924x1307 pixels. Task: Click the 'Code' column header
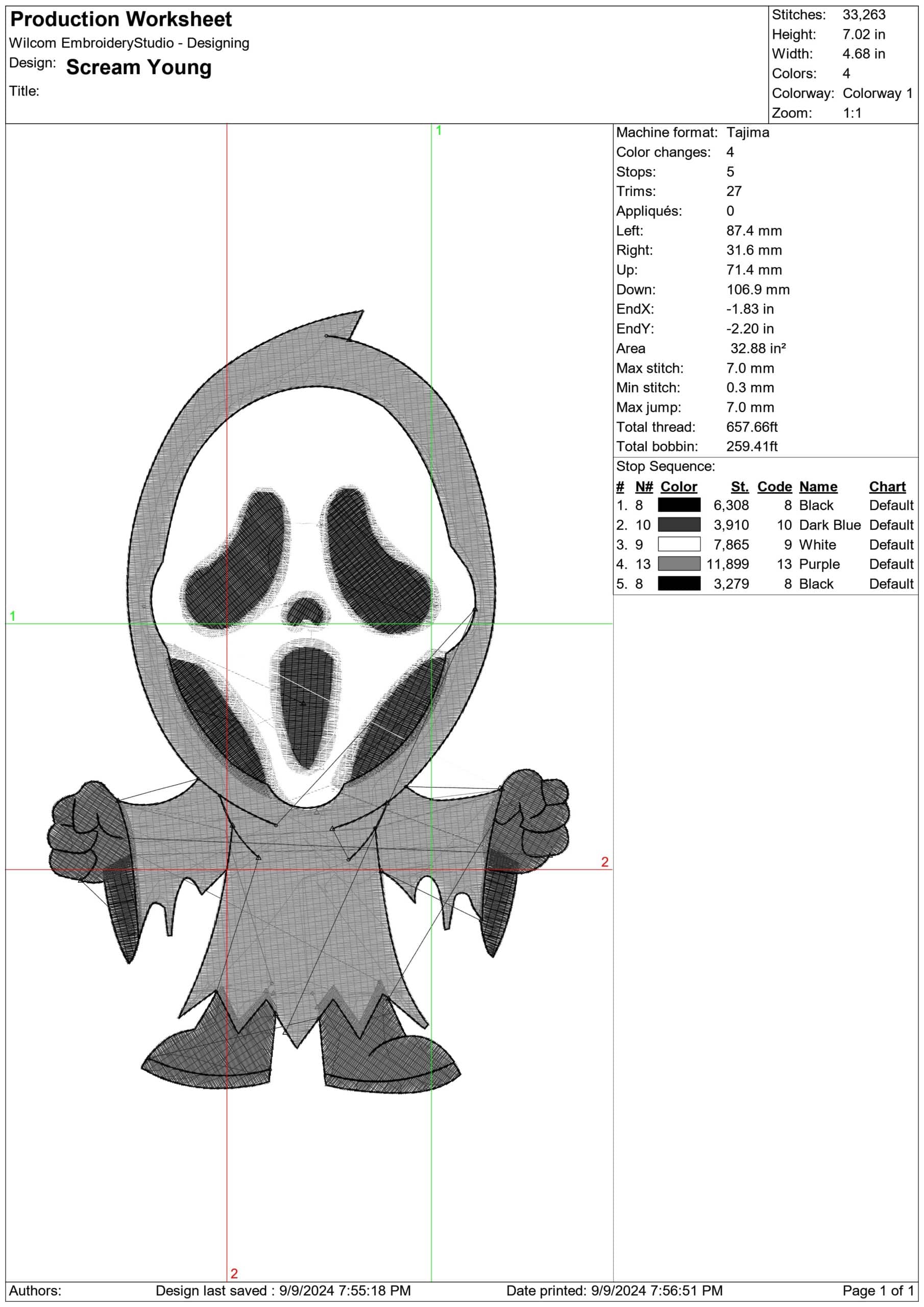pyautogui.click(x=774, y=487)
